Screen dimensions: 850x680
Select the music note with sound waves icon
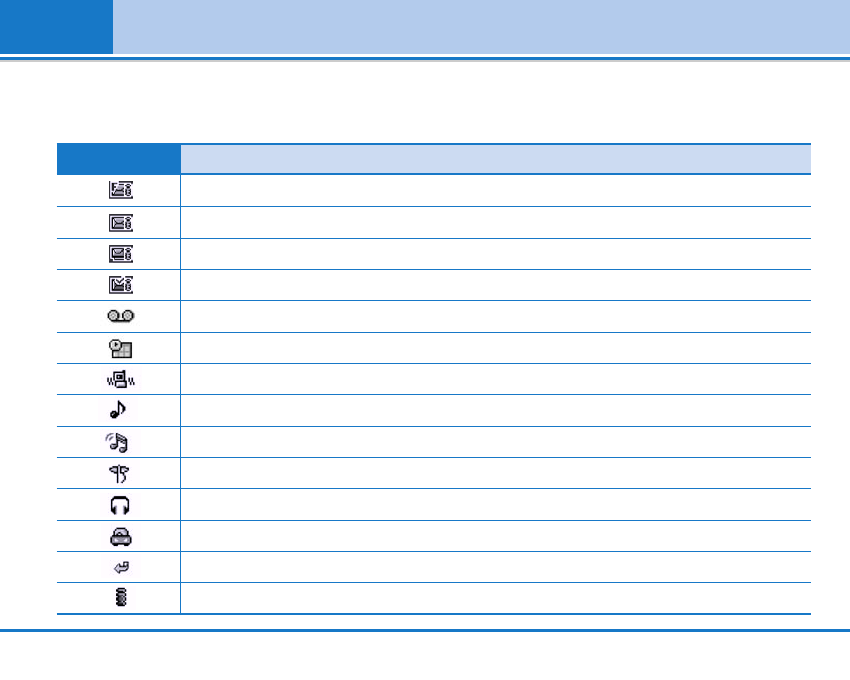coord(119,442)
